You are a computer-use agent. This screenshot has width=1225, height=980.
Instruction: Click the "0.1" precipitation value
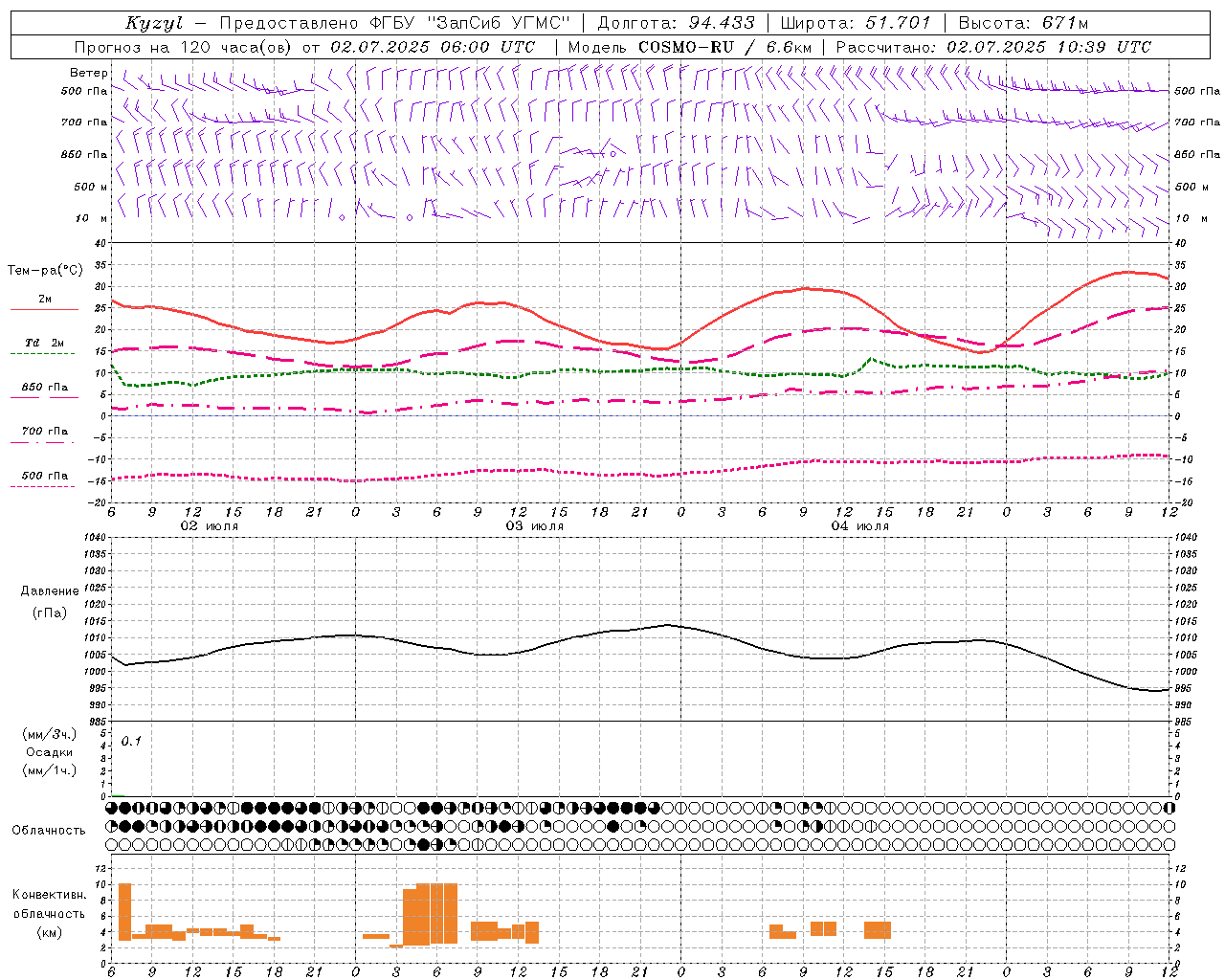tap(131, 741)
